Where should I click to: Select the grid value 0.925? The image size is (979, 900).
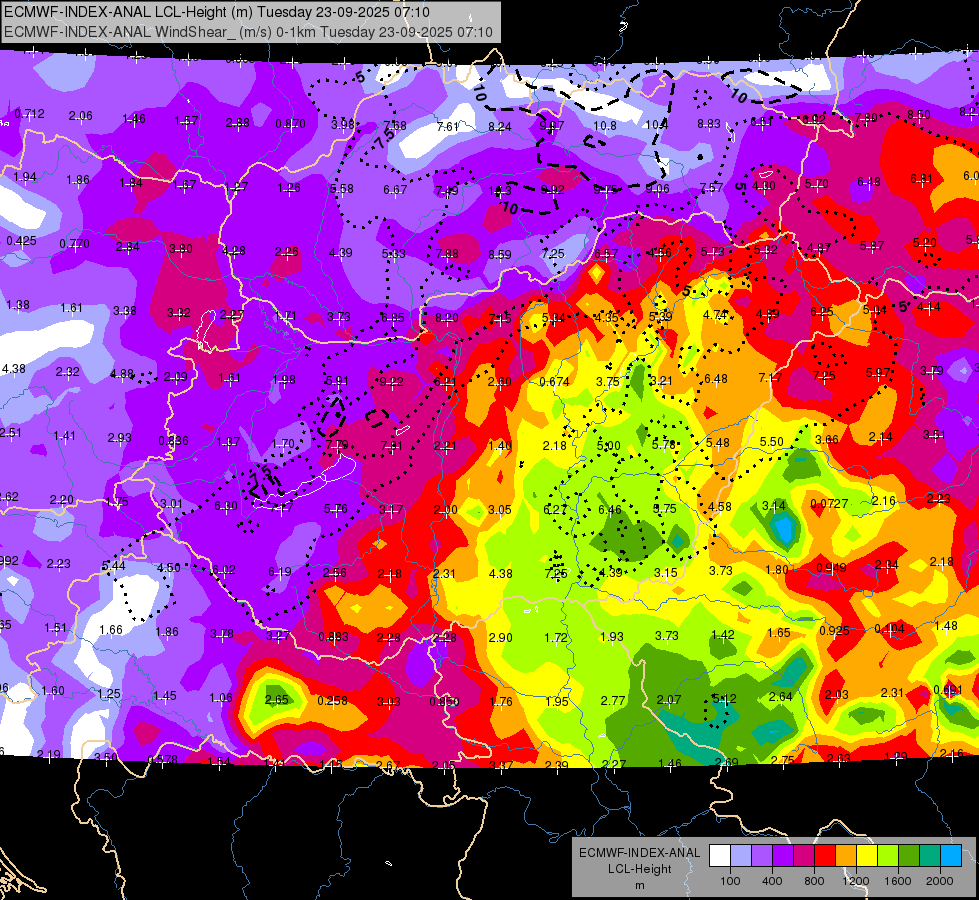coord(834,630)
